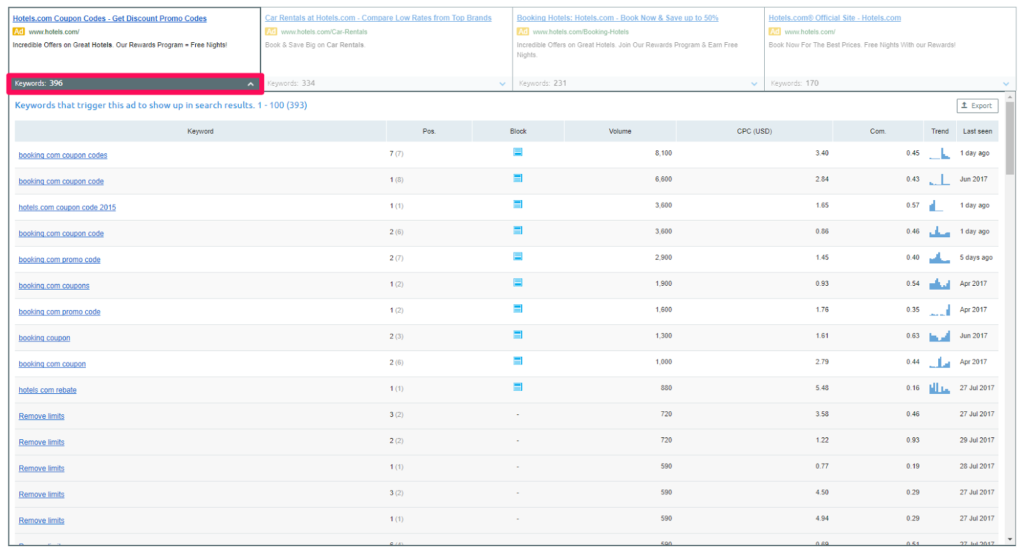Open the hotels com rebate keyword link
This screenshot has height=548, width=1024.
click(x=47, y=389)
